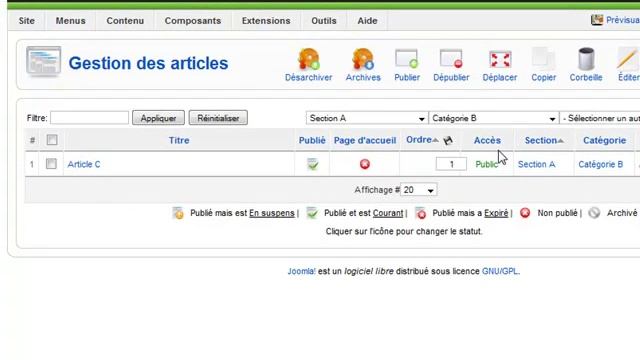Focus the Filtre text field
This screenshot has height=360, width=640.
point(89,118)
